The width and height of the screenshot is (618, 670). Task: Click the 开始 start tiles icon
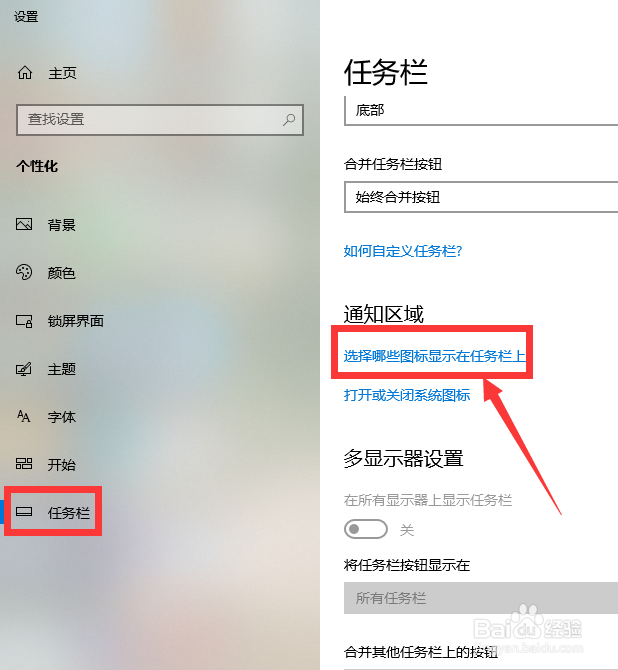(x=24, y=464)
